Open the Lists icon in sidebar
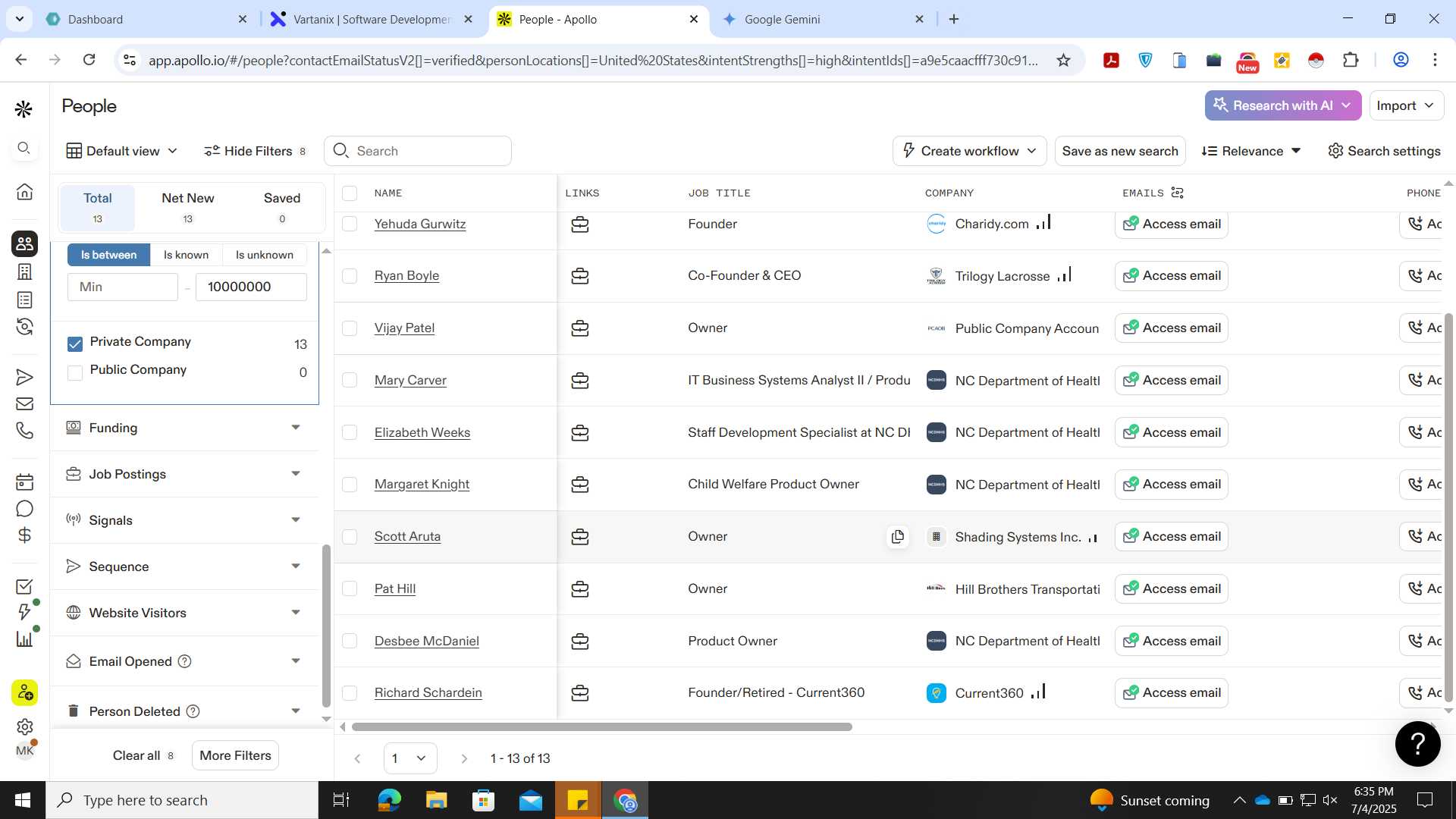This screenshot has width=1456, height=819. point(24,300)
